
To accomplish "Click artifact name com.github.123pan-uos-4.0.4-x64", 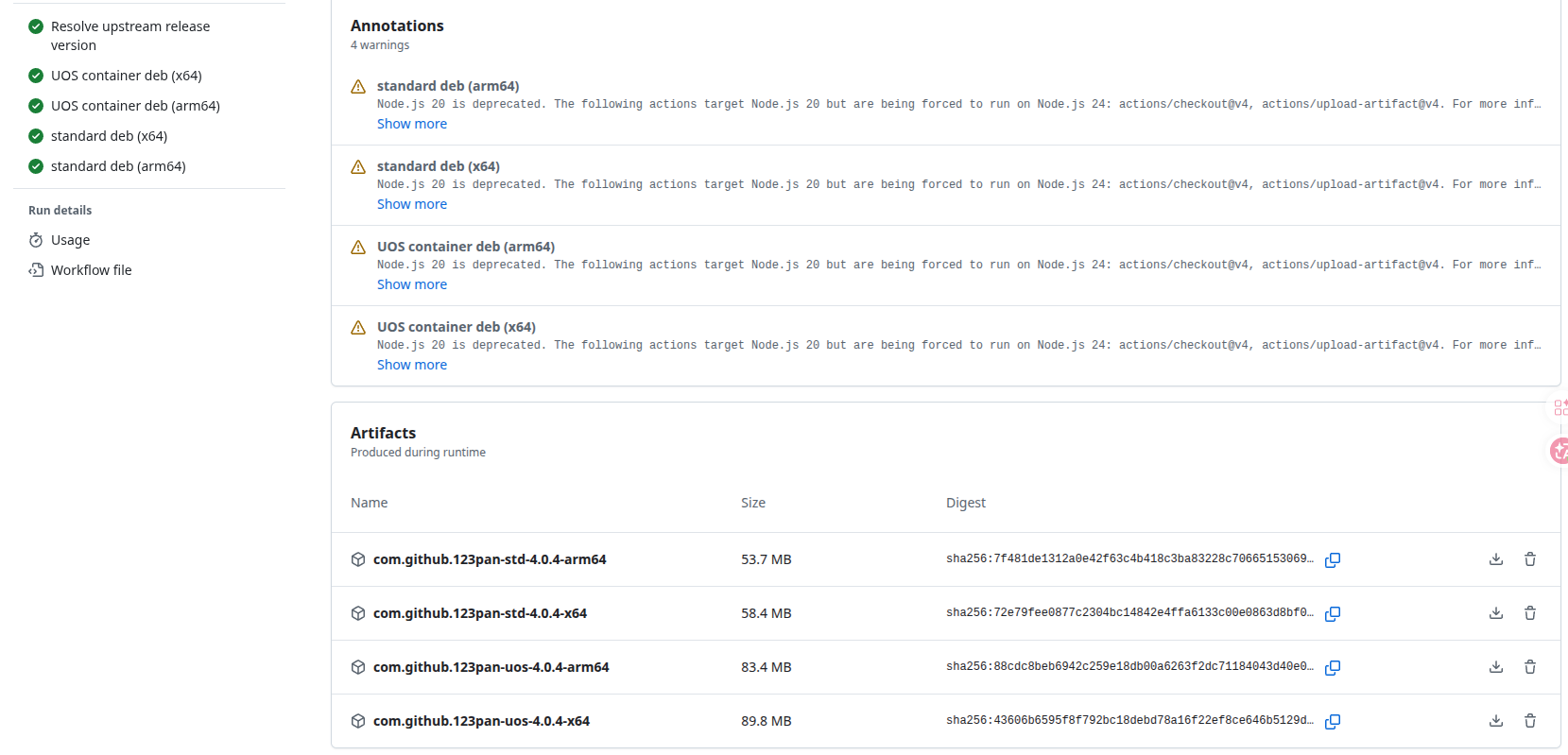I will click(481, 721).
